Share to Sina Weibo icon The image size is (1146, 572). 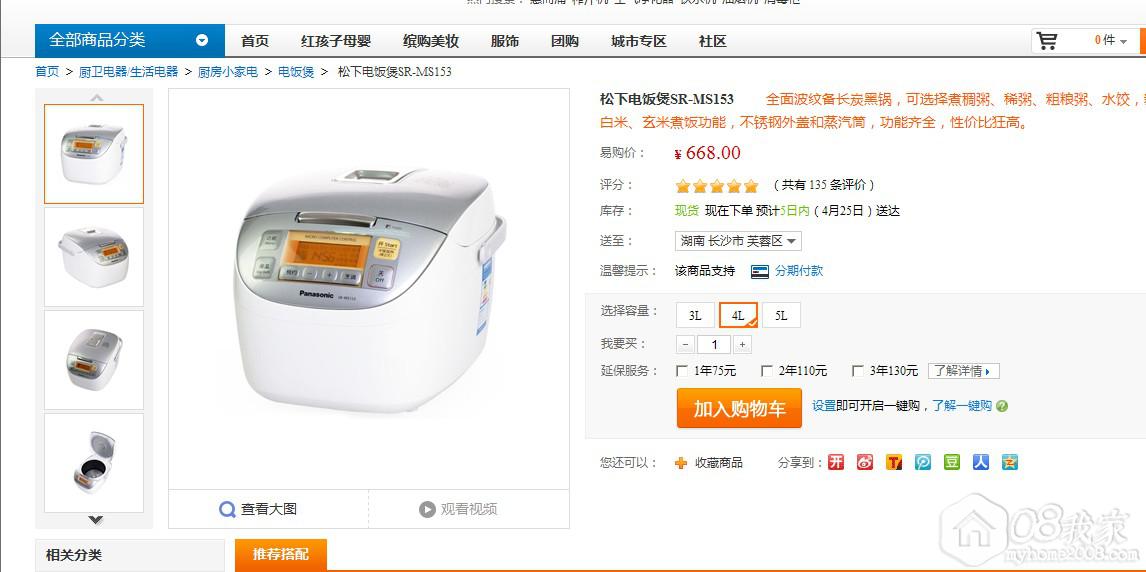[865, 462]
